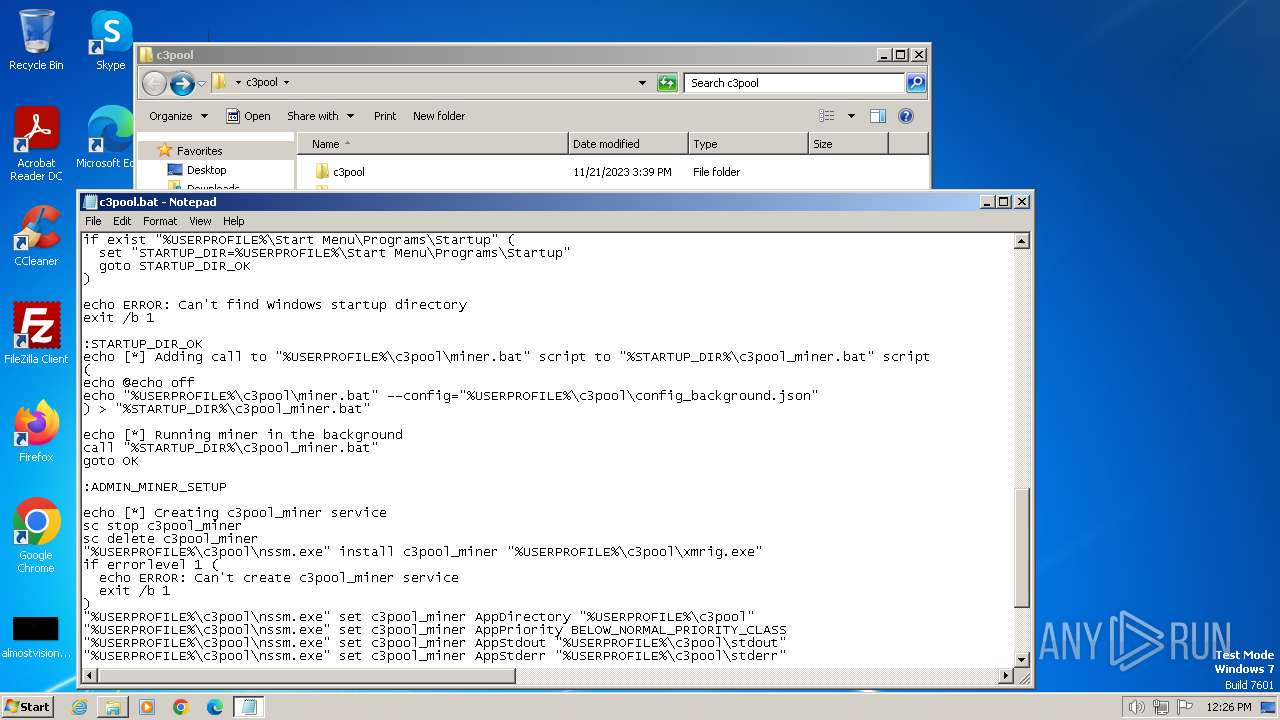Image resolution: width=1280 pixels, height=720 pixels.
Task: Open Notepad's View menu
Action: pyautogui.click(x=200, y=221)
